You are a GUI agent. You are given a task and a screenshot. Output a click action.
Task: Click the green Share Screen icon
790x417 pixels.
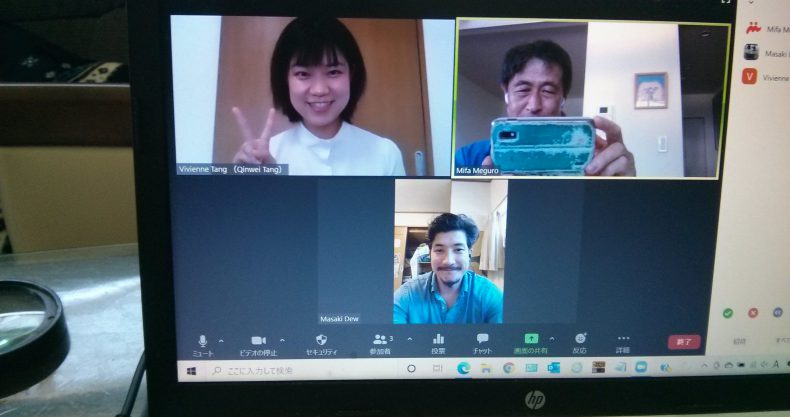[x=531, y=339]
